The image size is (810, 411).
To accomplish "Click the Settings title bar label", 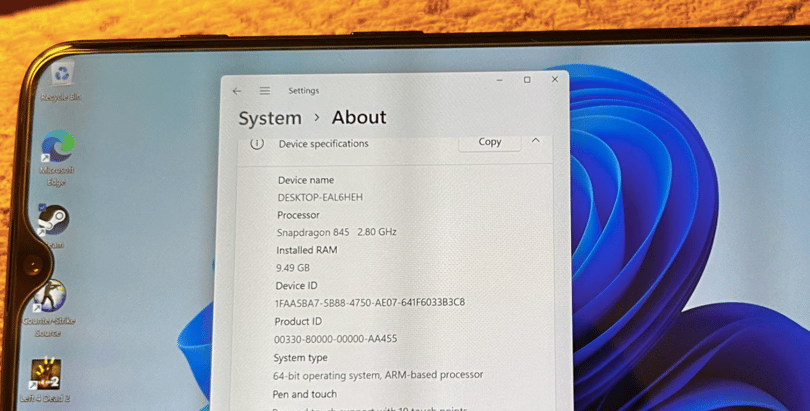I will click(304, 90).
